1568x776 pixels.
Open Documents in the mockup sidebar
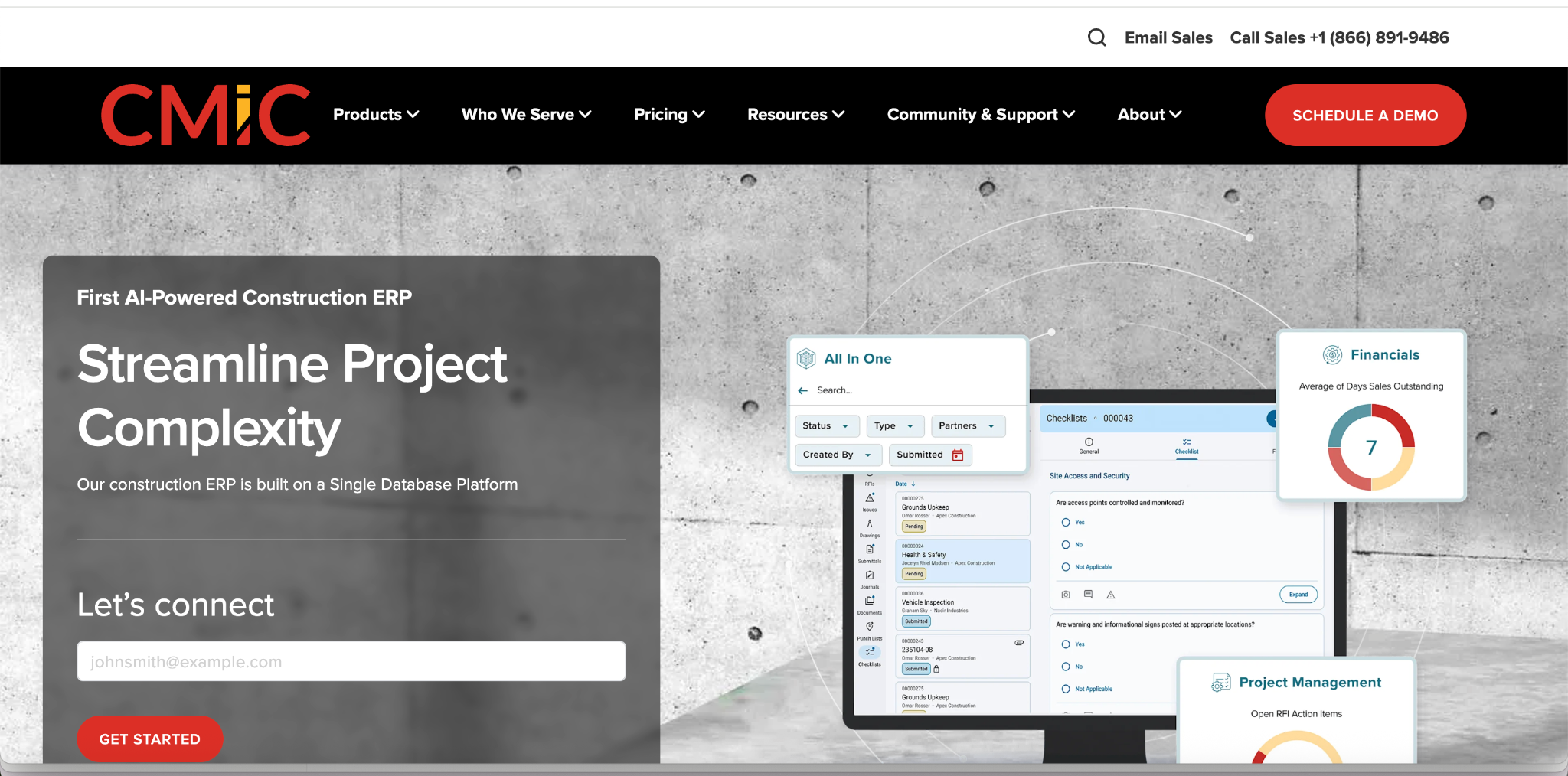click(x=870, y=605)
